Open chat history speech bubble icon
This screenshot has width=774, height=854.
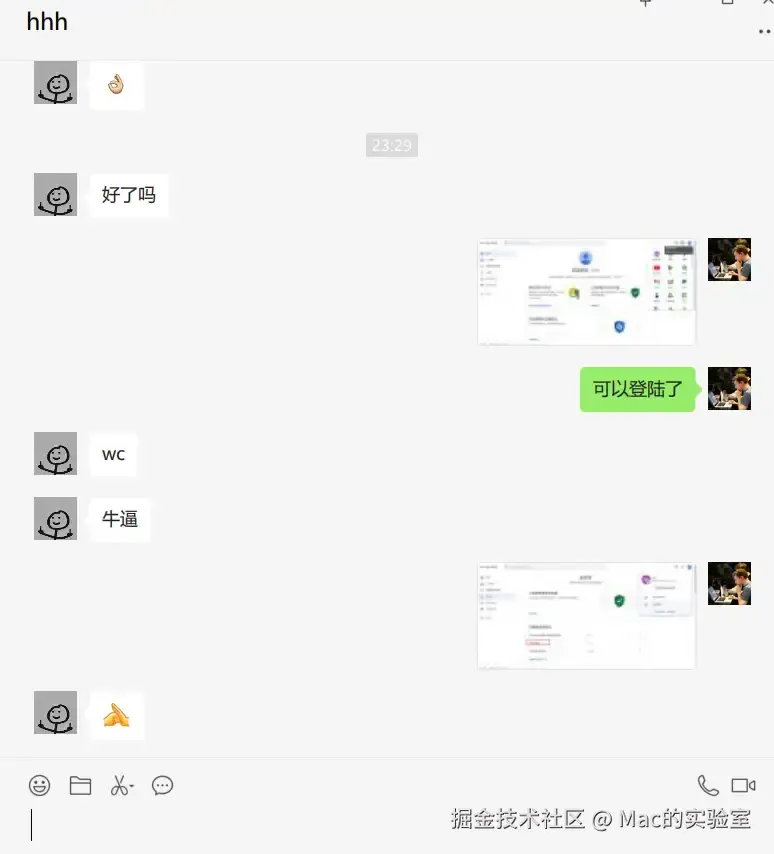(162, 785)
